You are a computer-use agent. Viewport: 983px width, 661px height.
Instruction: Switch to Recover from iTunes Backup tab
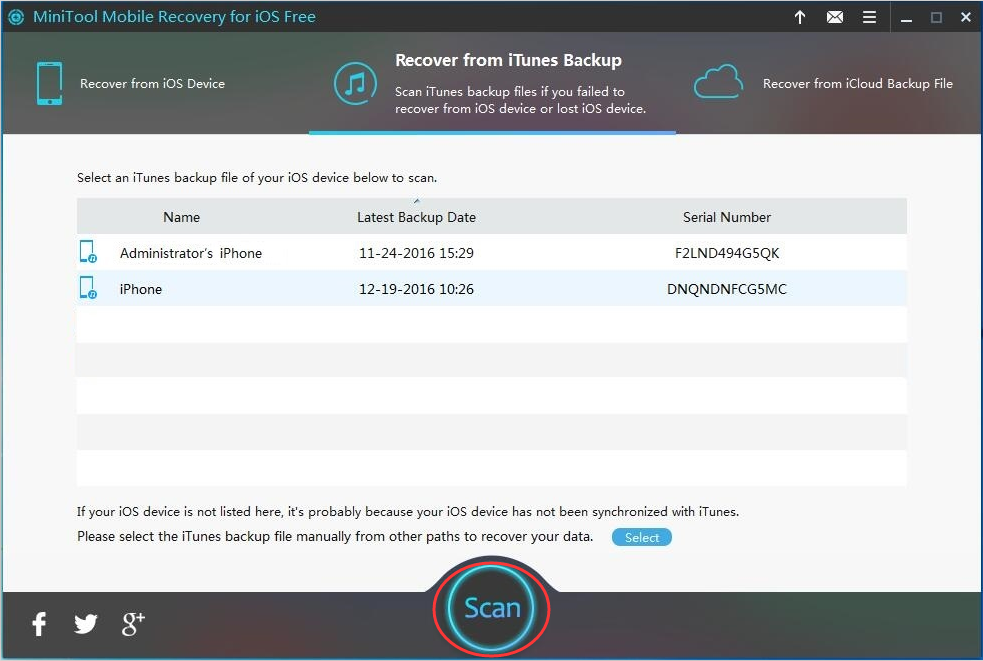coord(492,83)
